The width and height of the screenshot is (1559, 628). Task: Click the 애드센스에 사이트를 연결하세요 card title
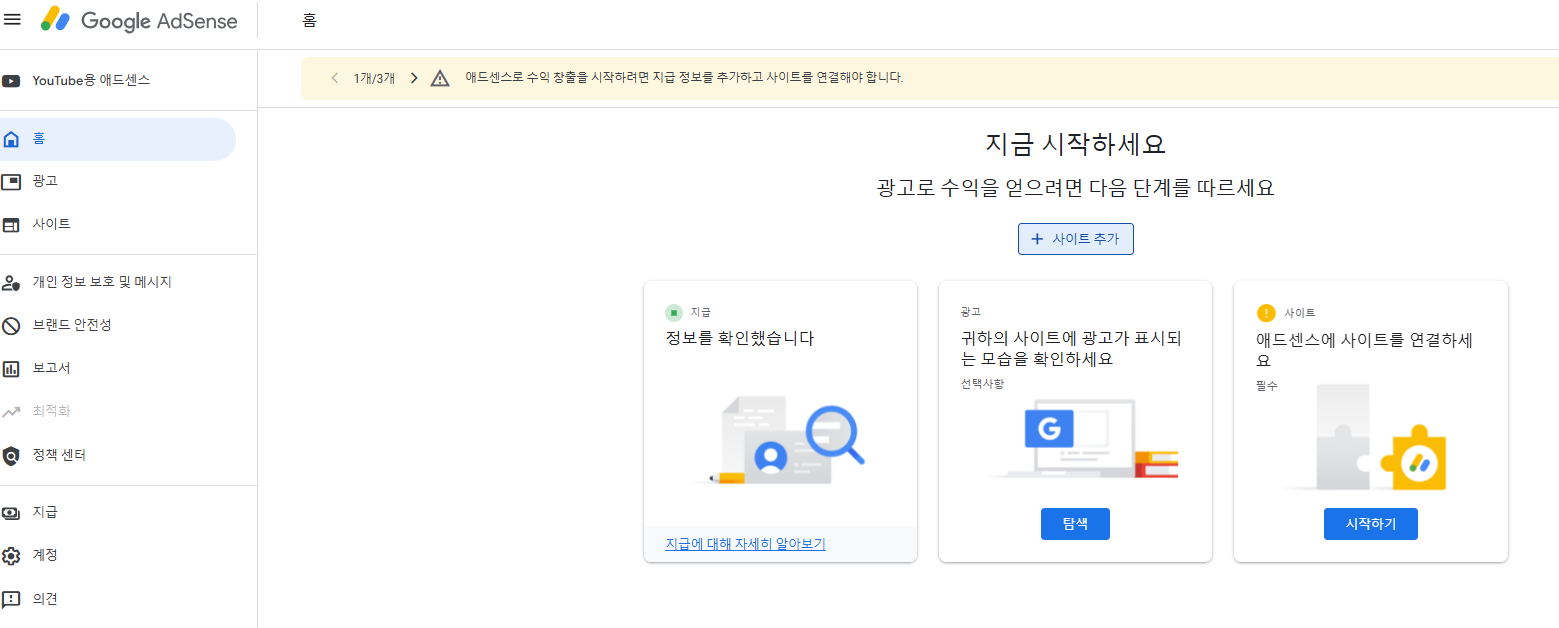point(1364,350)
